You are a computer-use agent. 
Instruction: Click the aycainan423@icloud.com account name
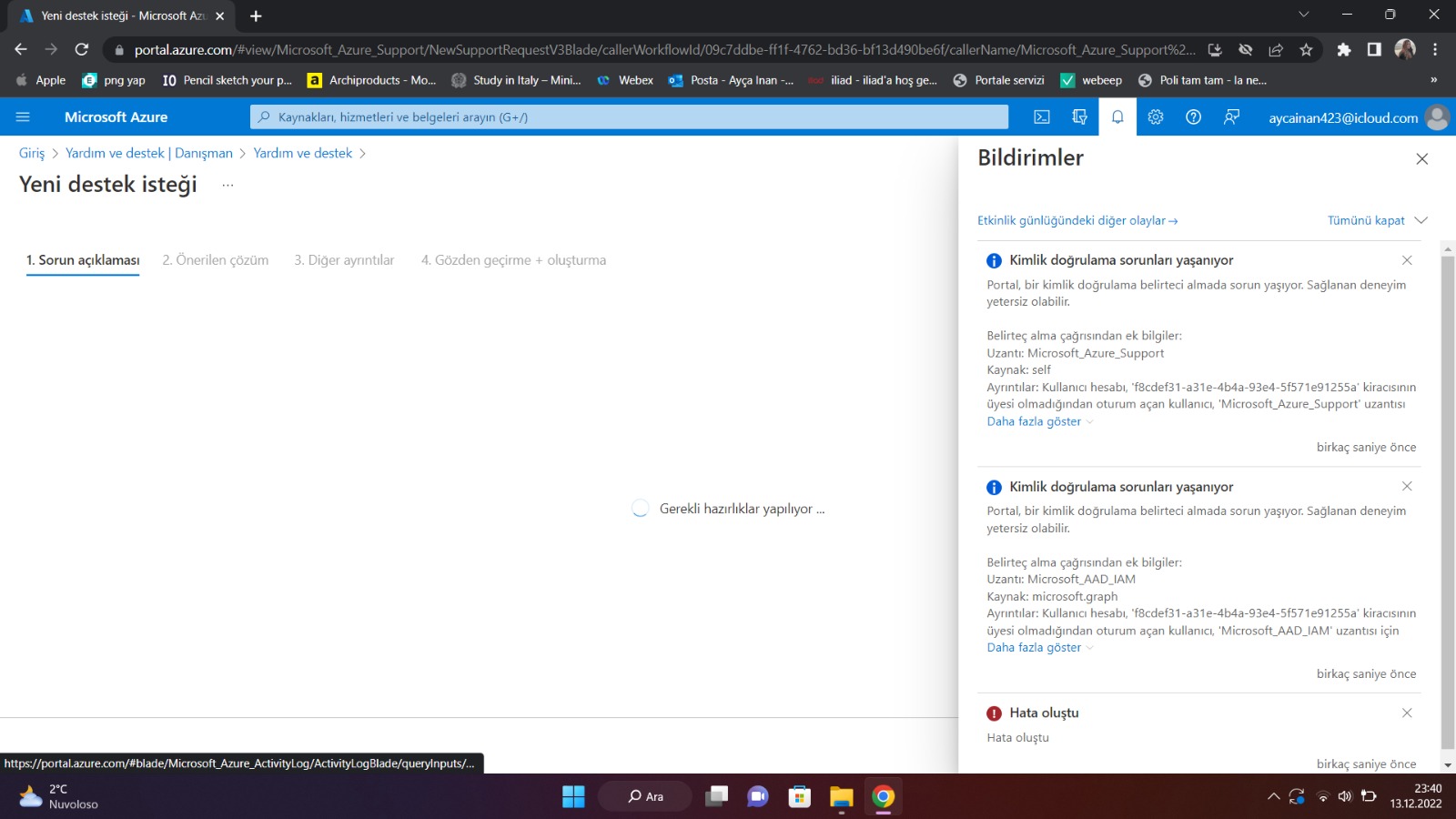[1343, 118]
